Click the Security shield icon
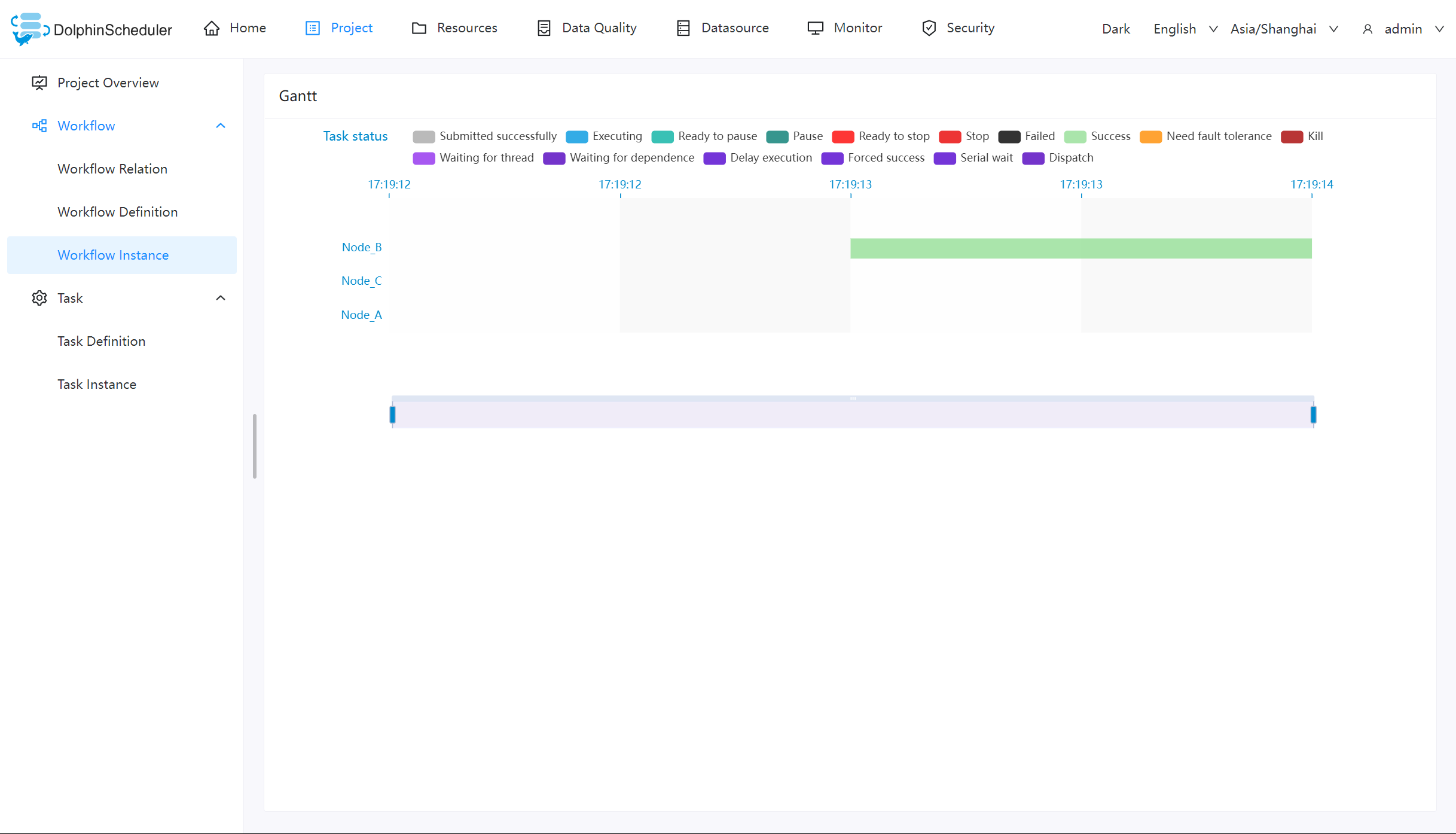The image size is (1456, 834). (929, 28)
